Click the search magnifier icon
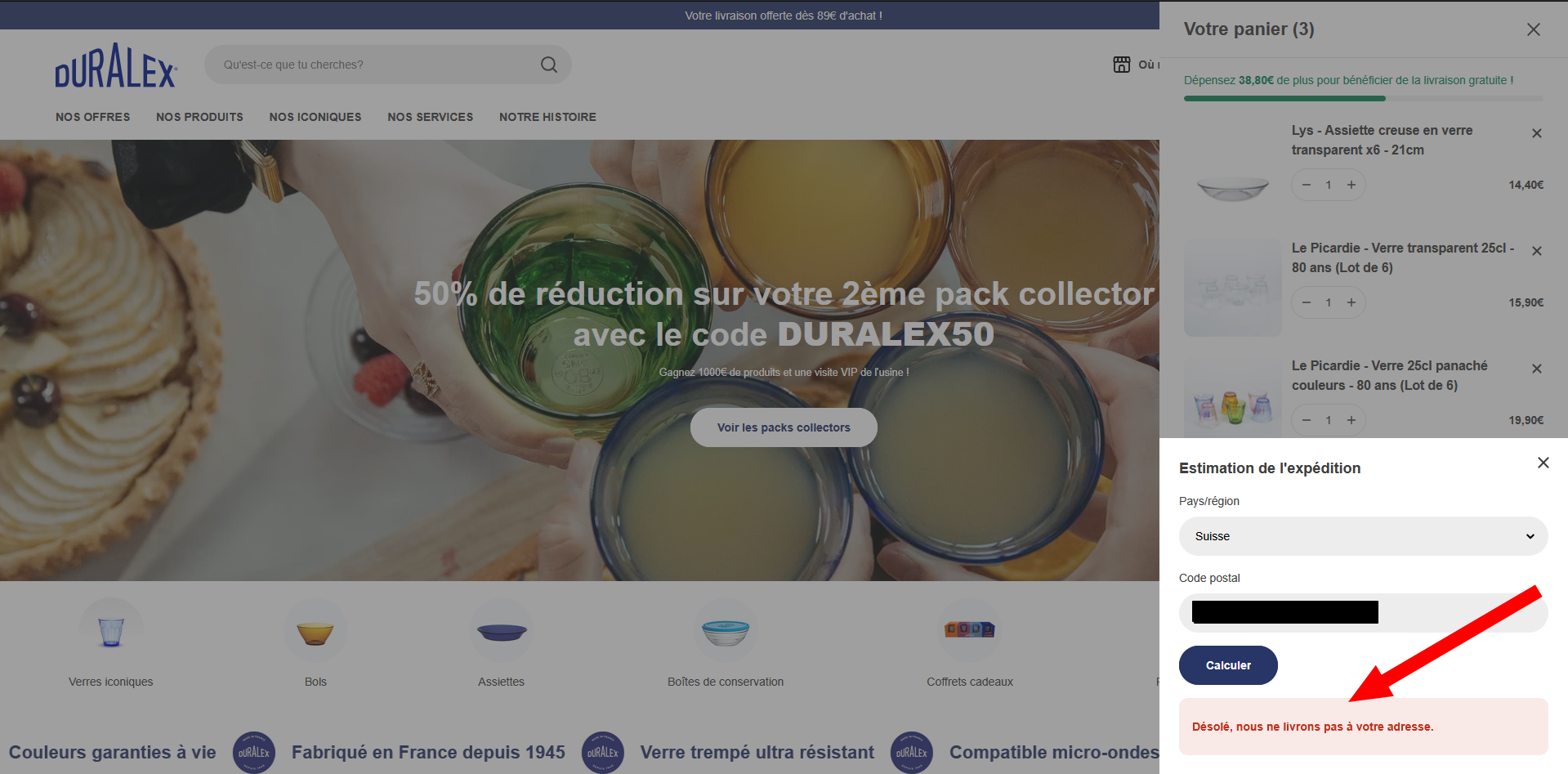 pyautogui.click(x=549, y=65)
